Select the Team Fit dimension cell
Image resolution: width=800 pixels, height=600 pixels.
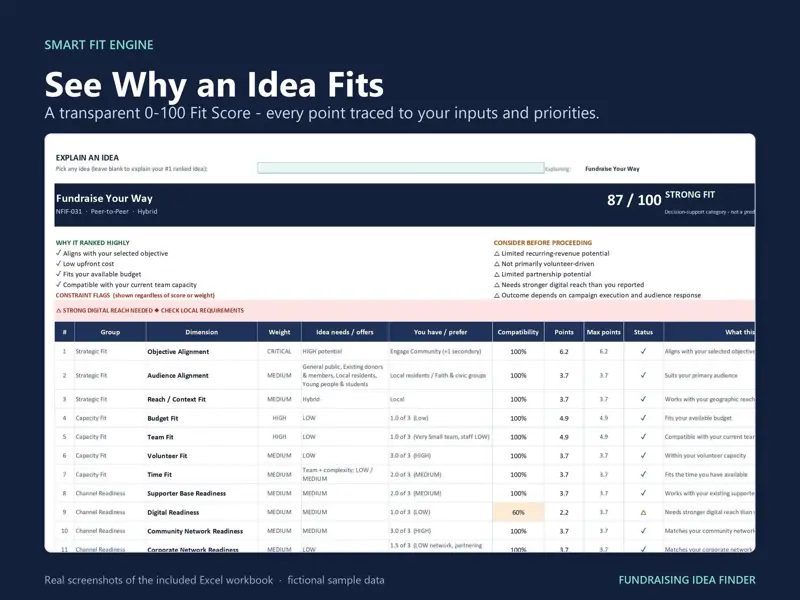pyautogui.click(x=202, y=437)
